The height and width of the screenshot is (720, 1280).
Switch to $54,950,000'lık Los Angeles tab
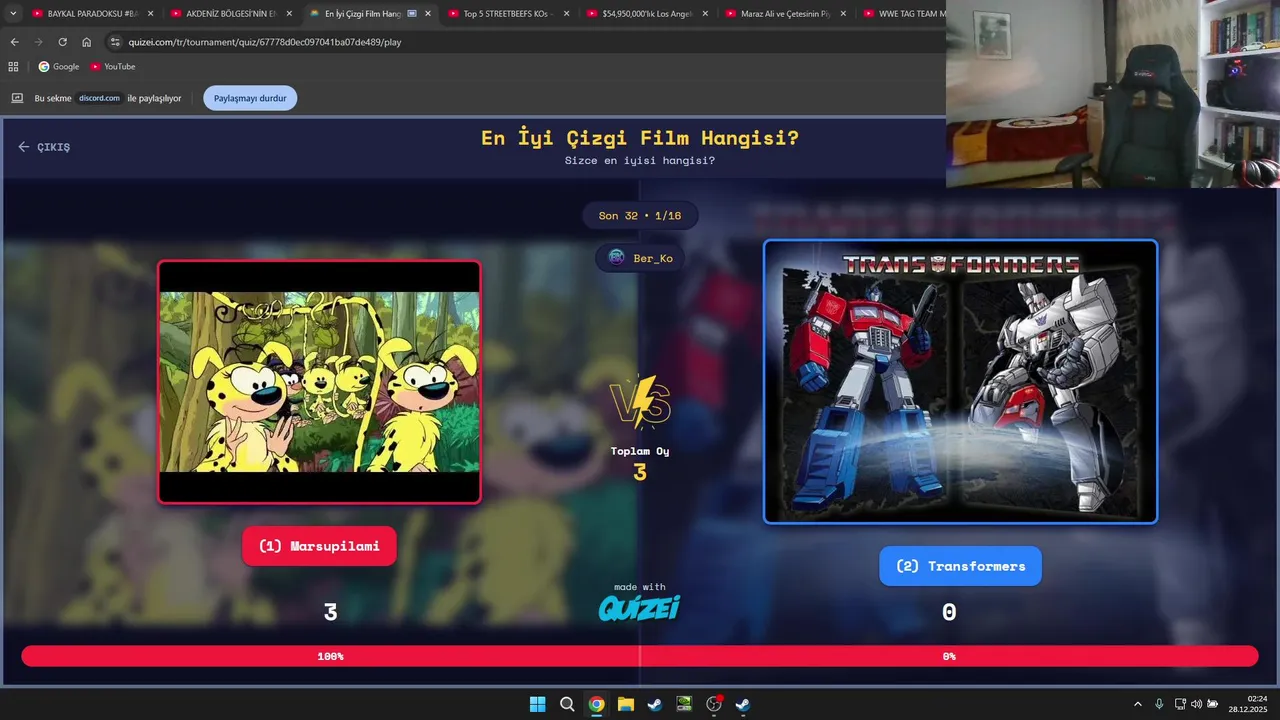point(644,14)
